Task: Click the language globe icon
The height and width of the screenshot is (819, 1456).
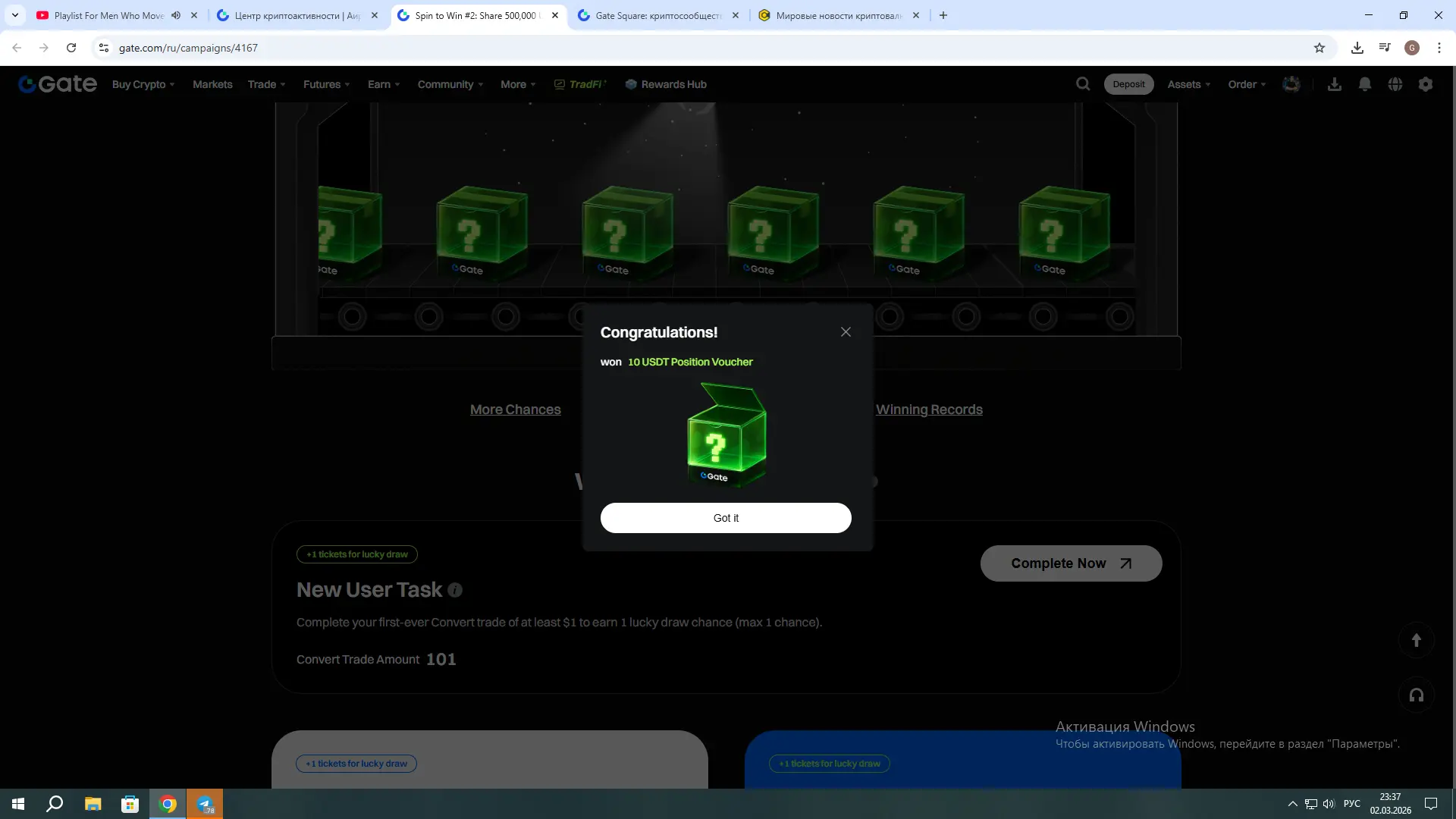Action: (1395, 84)
